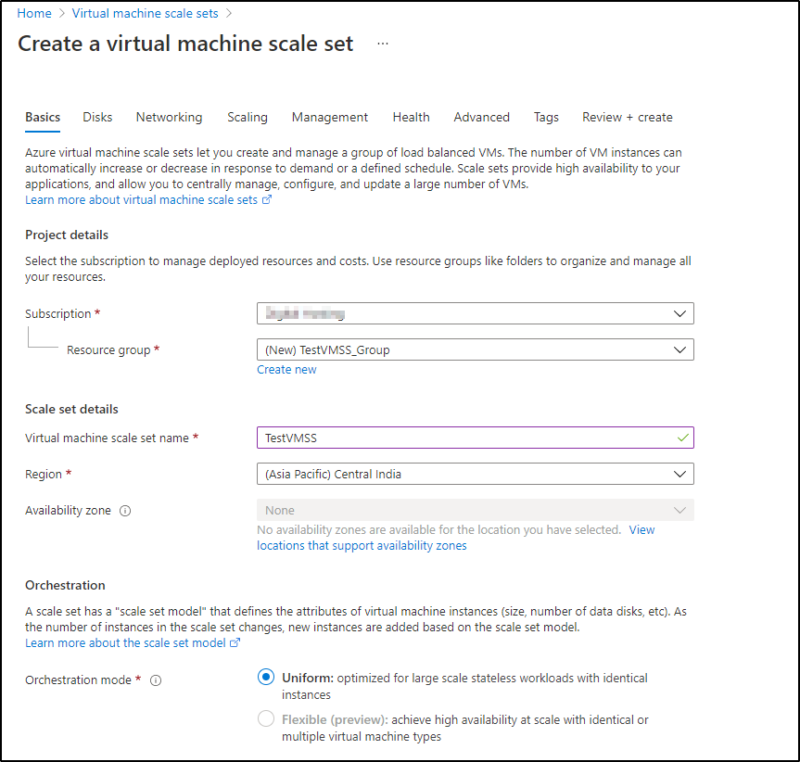Go to the Review + create tab
Screen dimensions: 800x762
click(627, 117)
